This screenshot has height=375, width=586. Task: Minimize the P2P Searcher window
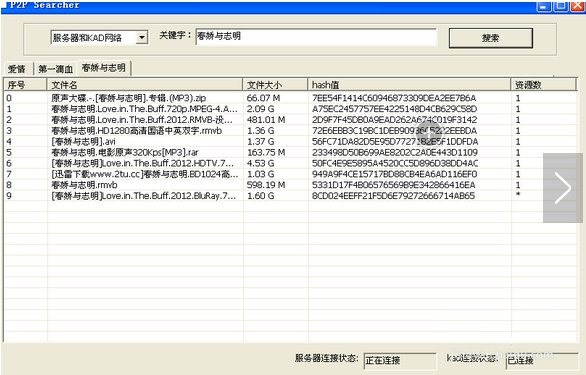544,6
